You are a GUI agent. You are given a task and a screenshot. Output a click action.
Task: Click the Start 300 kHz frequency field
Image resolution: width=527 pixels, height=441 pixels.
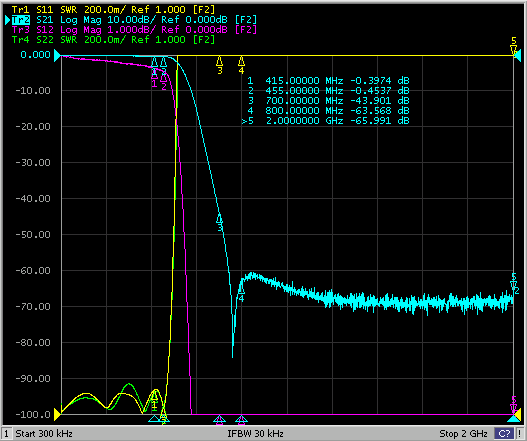(x=44, y=433)
